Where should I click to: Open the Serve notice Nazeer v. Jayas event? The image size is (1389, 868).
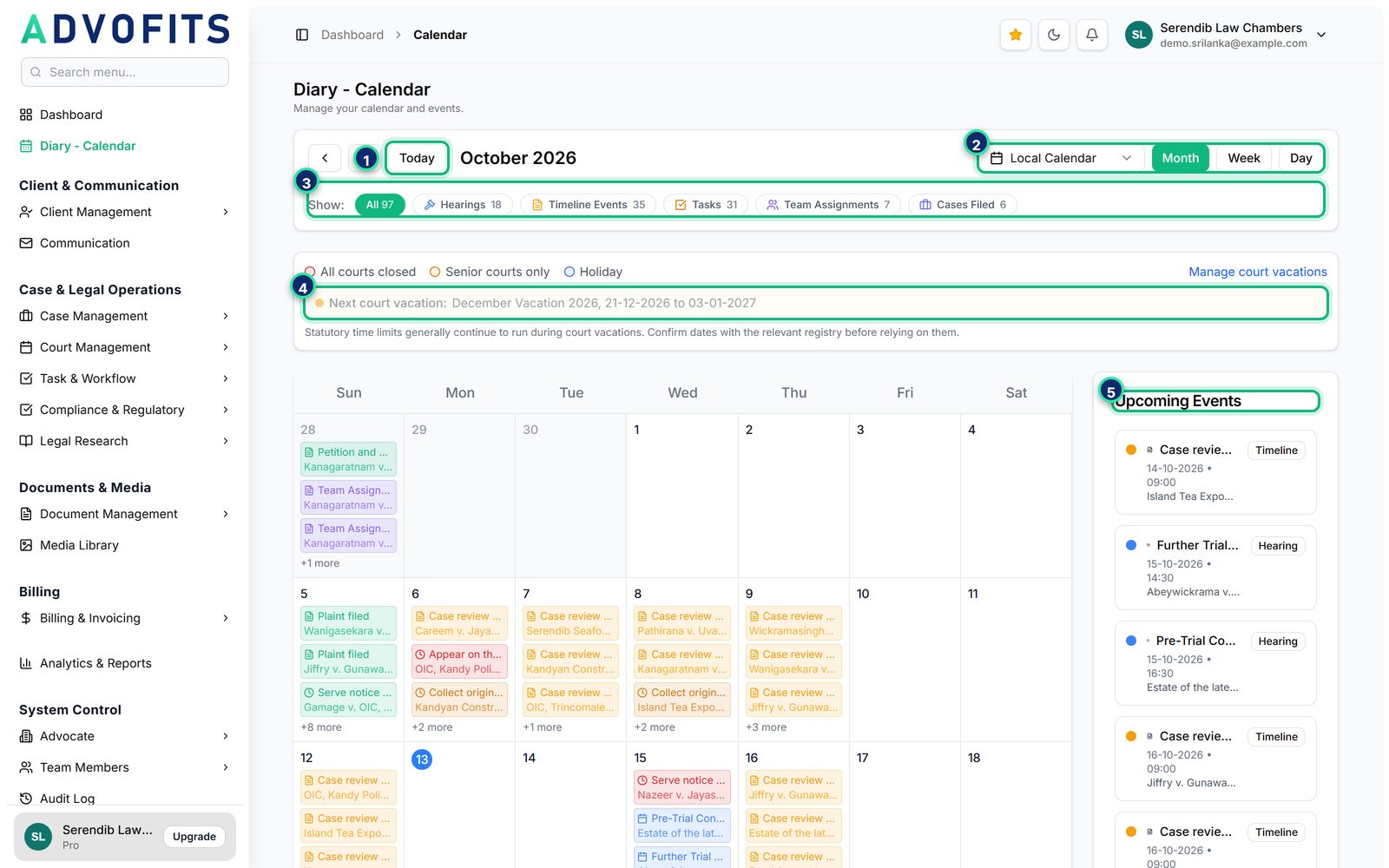tap(682, 787)
